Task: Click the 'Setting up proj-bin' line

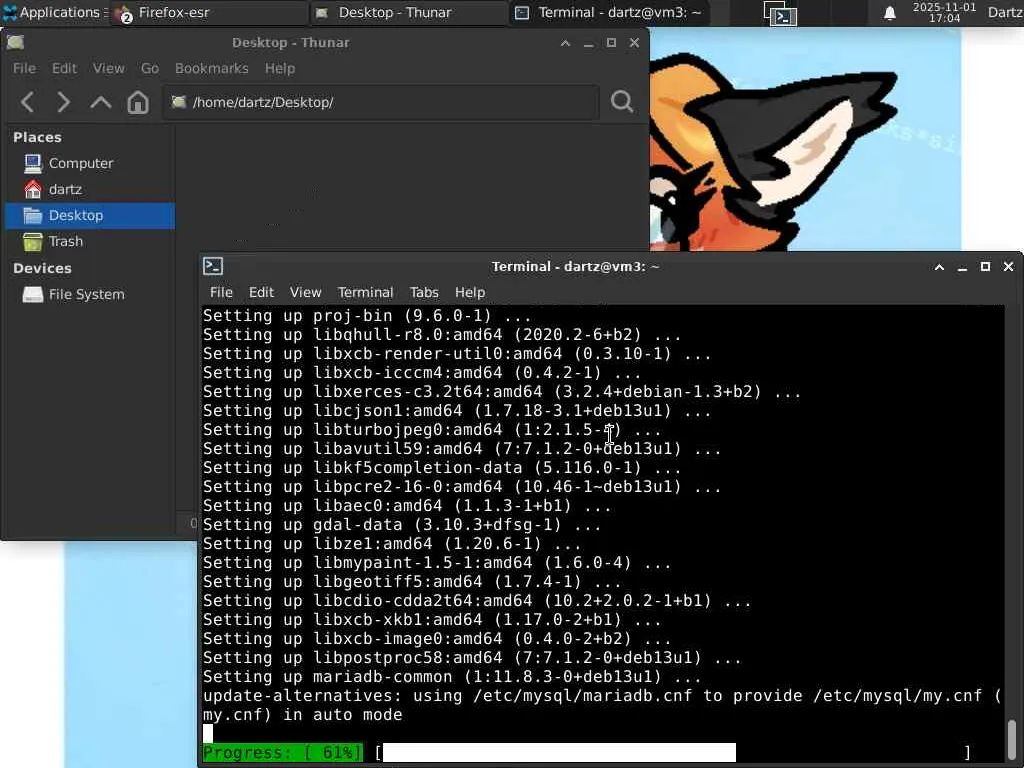Action: coord(367,316)
